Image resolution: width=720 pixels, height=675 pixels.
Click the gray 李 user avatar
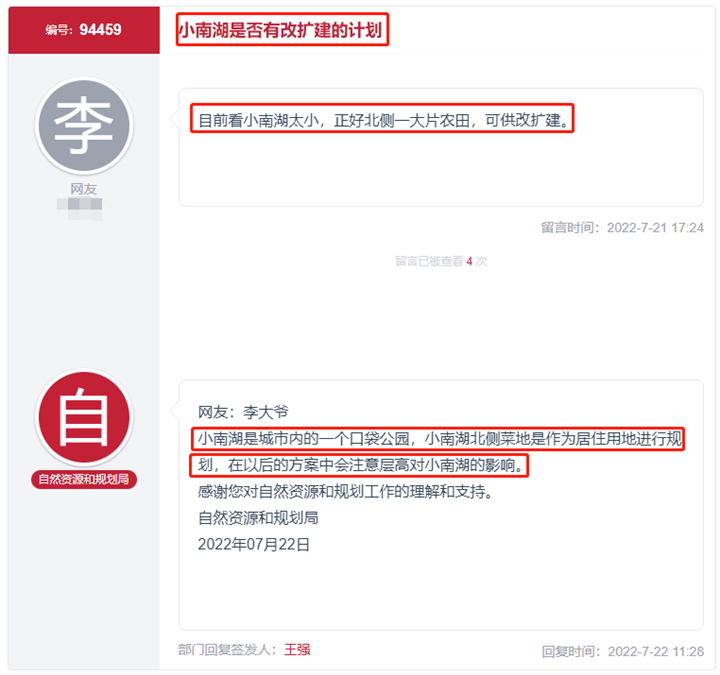point(84,126)
